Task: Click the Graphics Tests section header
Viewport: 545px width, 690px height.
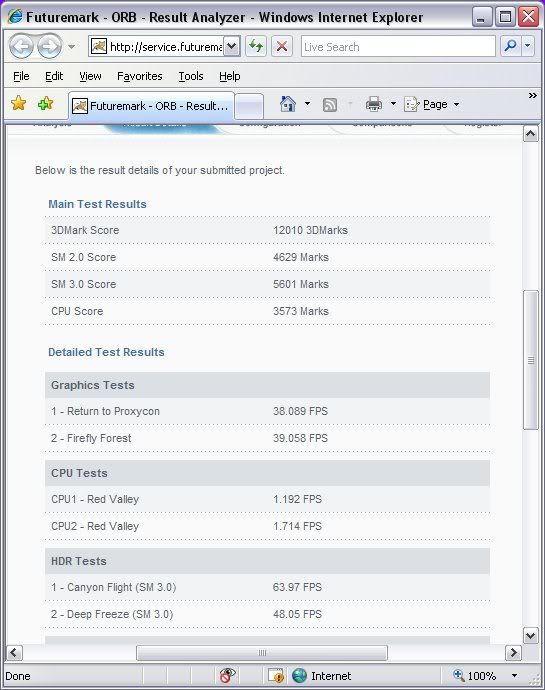Action: 267,385
